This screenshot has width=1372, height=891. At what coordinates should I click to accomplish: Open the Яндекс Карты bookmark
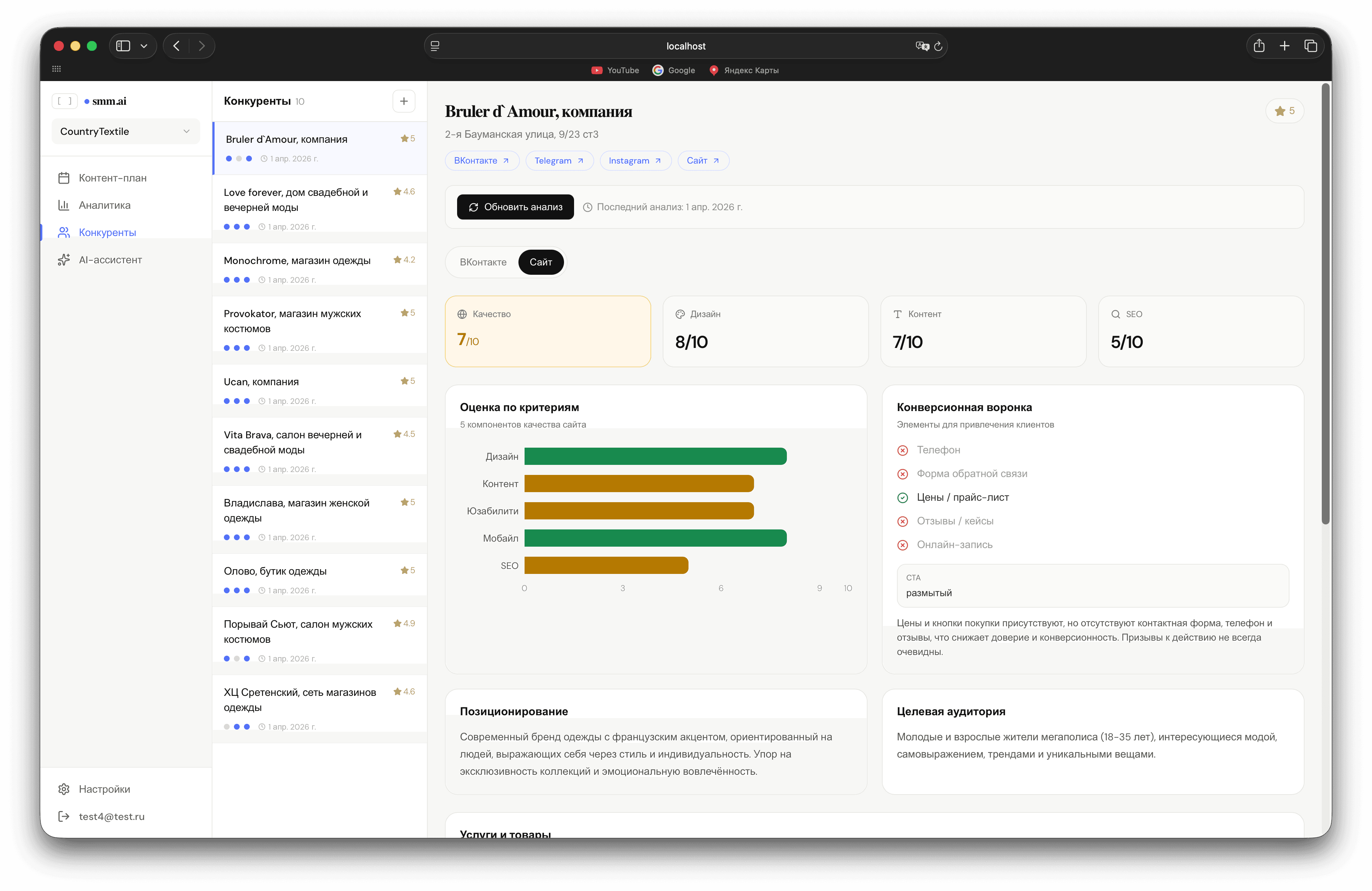[744, 70]
